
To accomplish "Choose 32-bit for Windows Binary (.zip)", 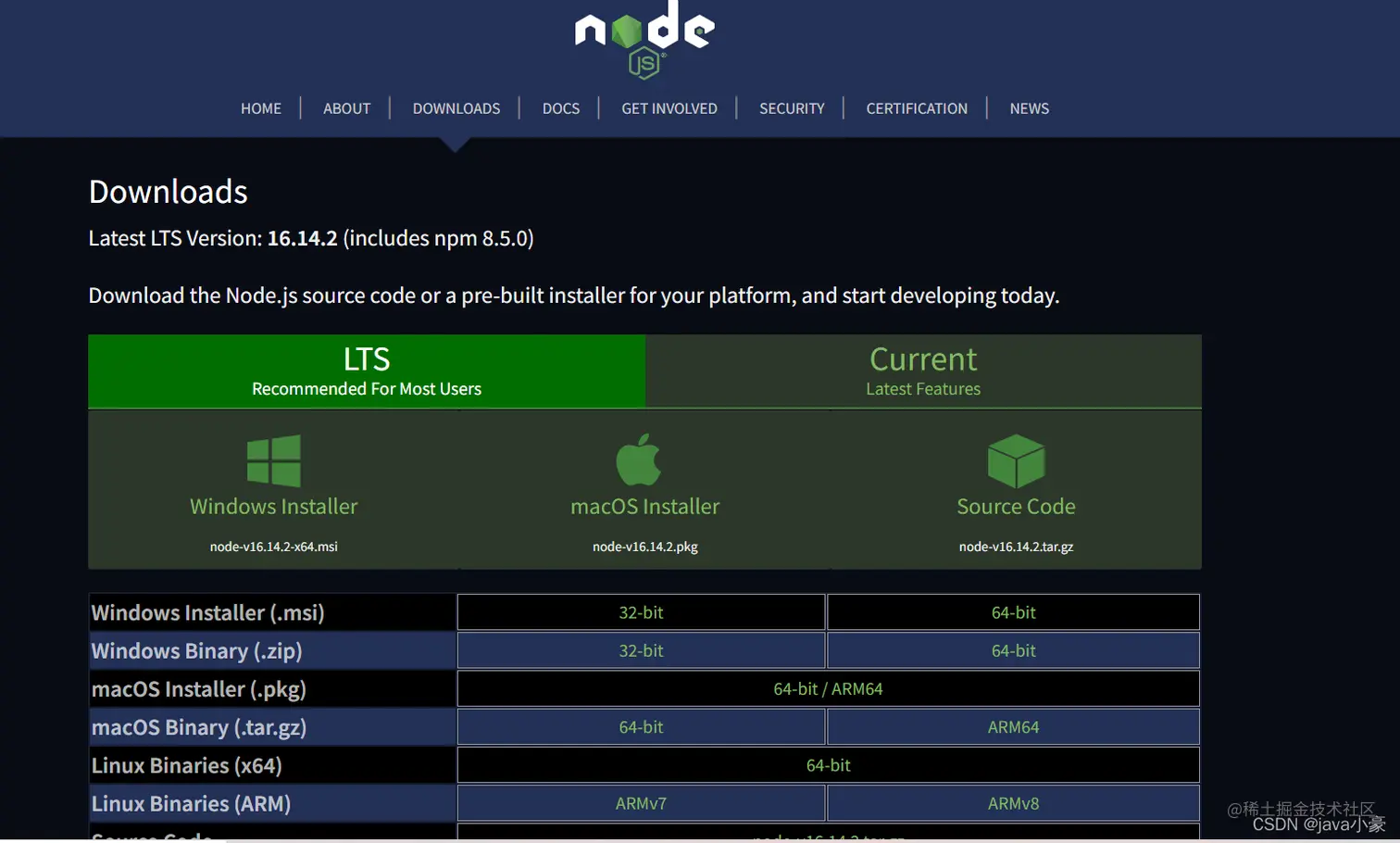I will click(x=641, y=650).
